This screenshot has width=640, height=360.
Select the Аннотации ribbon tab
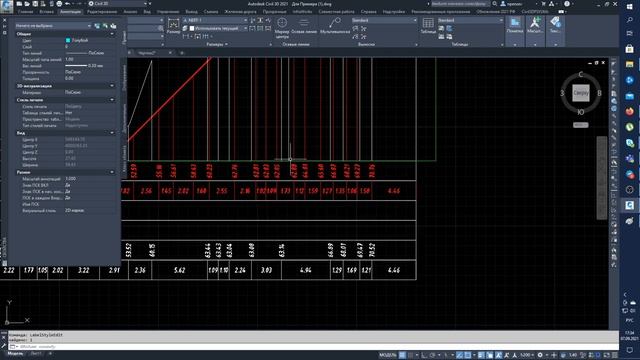click(x=70, y=12)
